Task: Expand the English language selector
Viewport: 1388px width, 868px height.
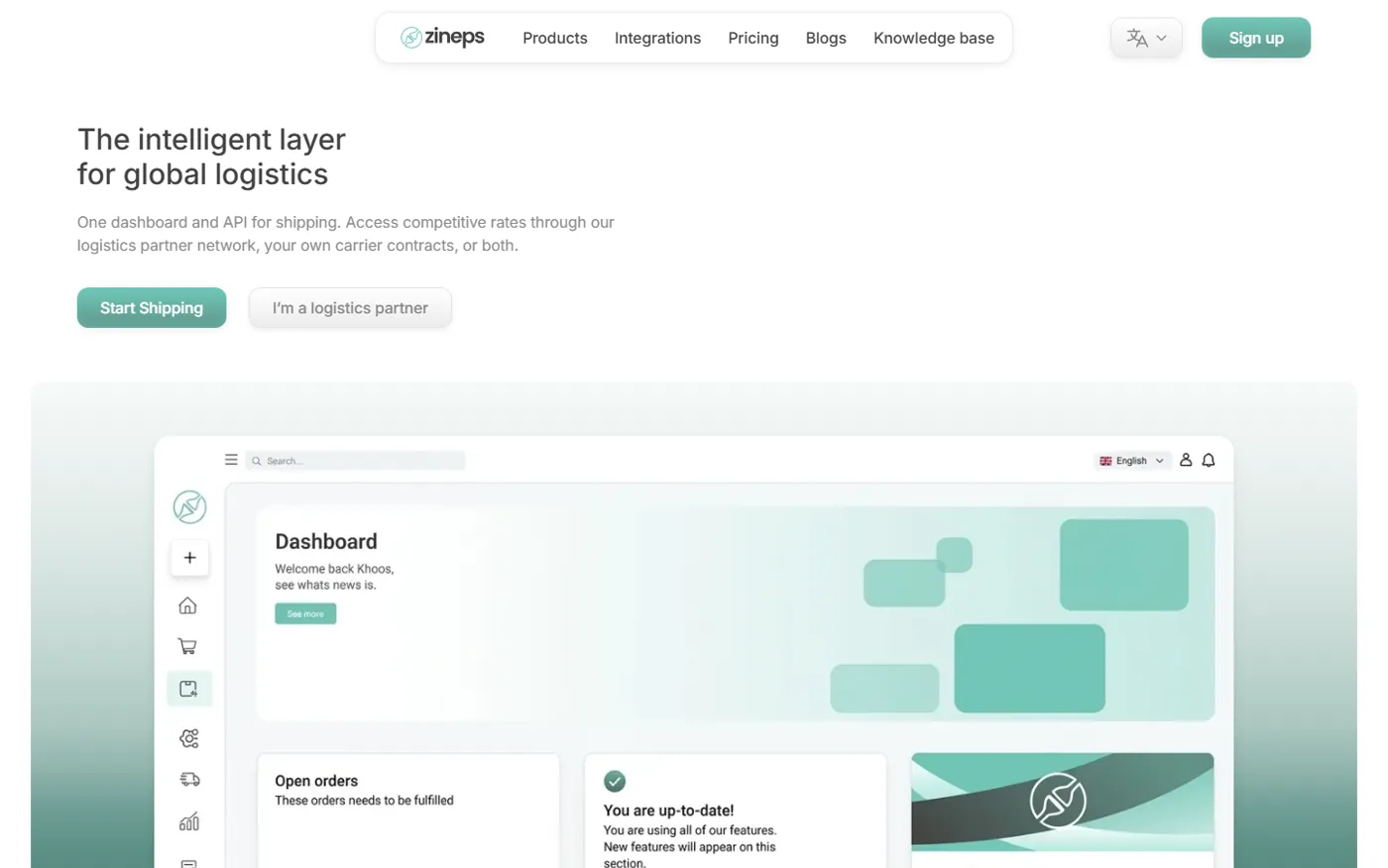Action: (1131, 461)
